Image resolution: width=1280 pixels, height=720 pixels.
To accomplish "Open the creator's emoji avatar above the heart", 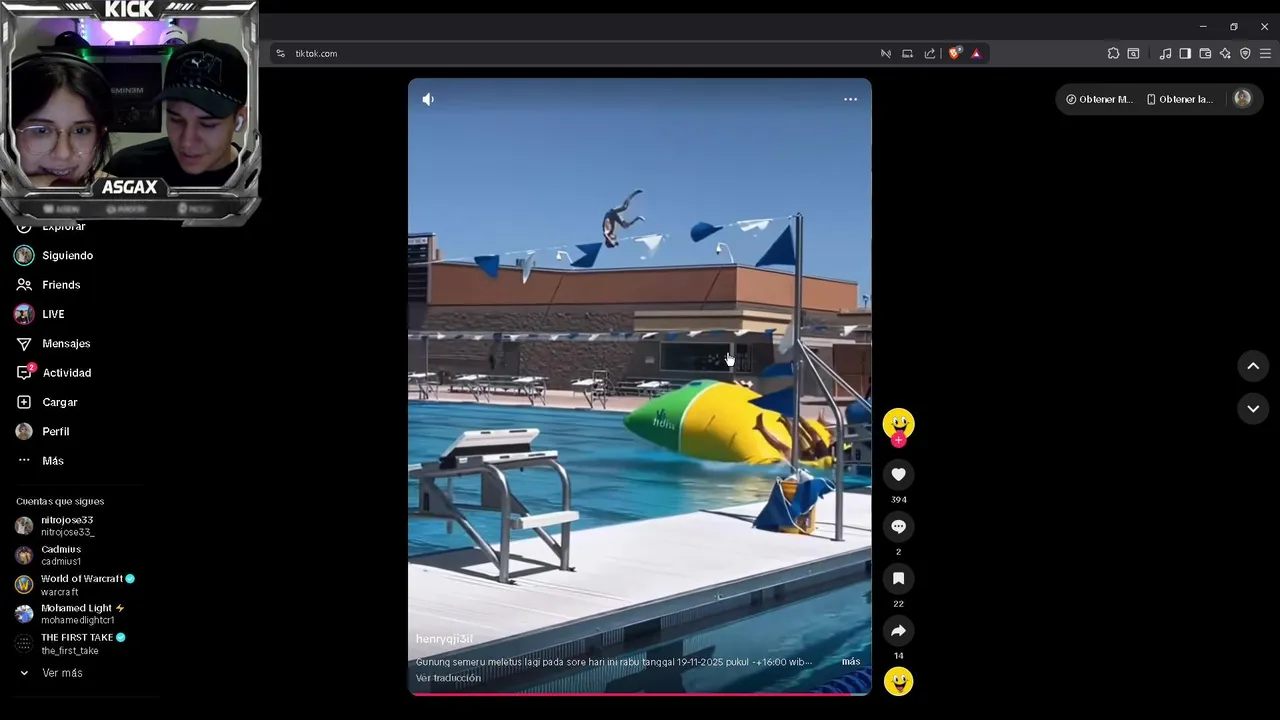I will coord(898,423).
